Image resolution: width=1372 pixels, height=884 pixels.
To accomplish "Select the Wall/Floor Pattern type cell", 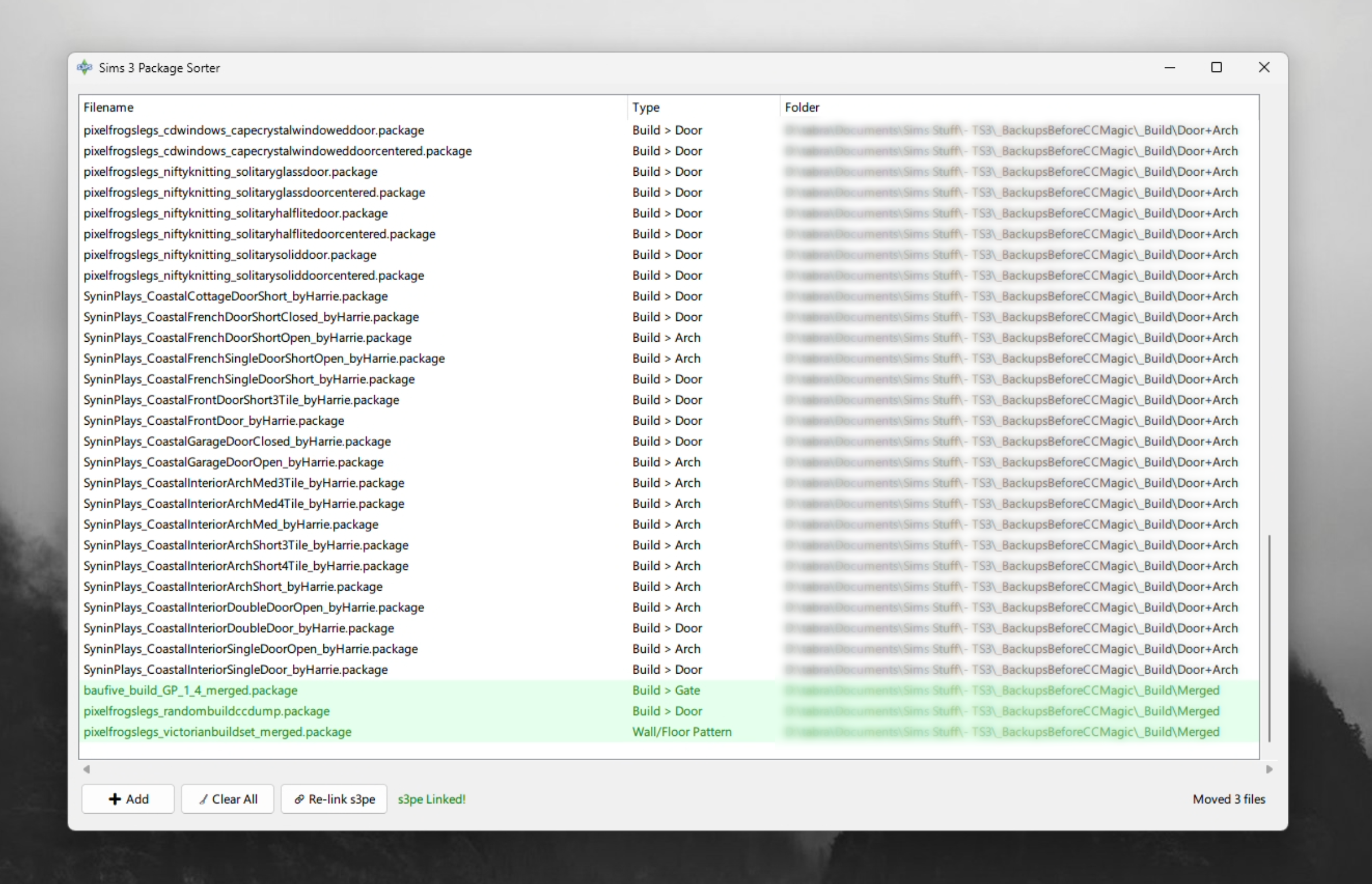I will [x=681, y=732].
